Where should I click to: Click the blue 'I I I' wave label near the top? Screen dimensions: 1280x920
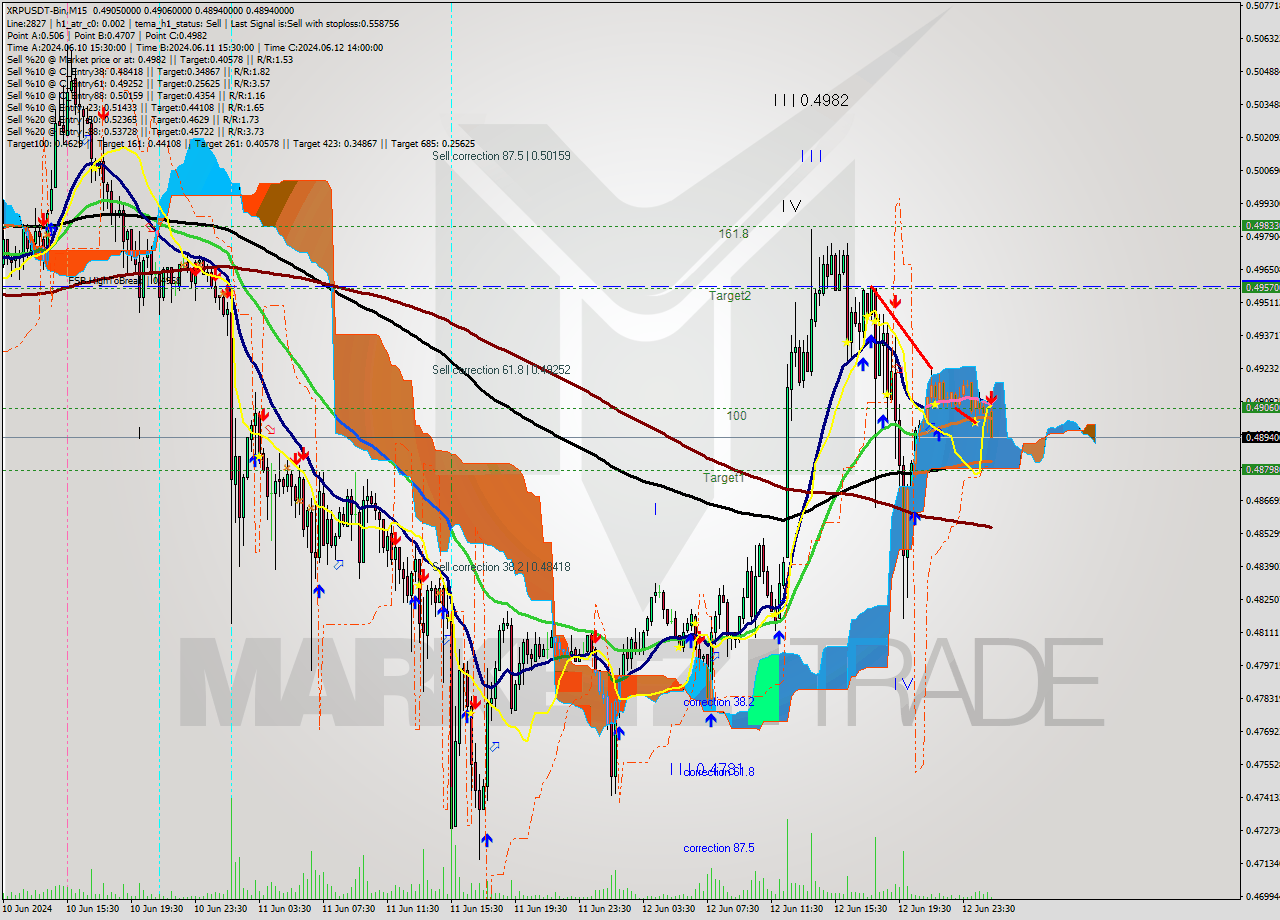click(811, 155)
